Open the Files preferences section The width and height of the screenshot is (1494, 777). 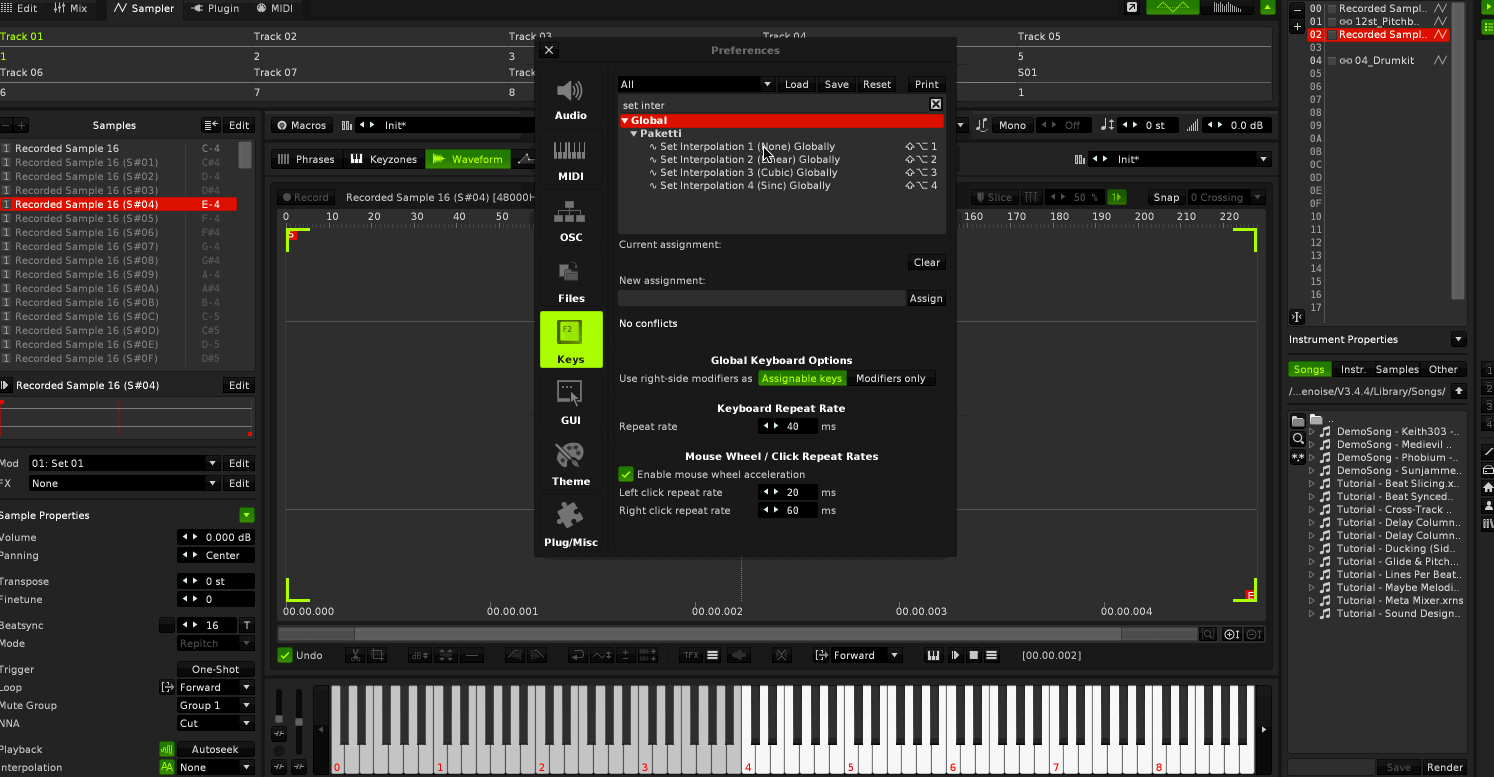click(571, 283)
